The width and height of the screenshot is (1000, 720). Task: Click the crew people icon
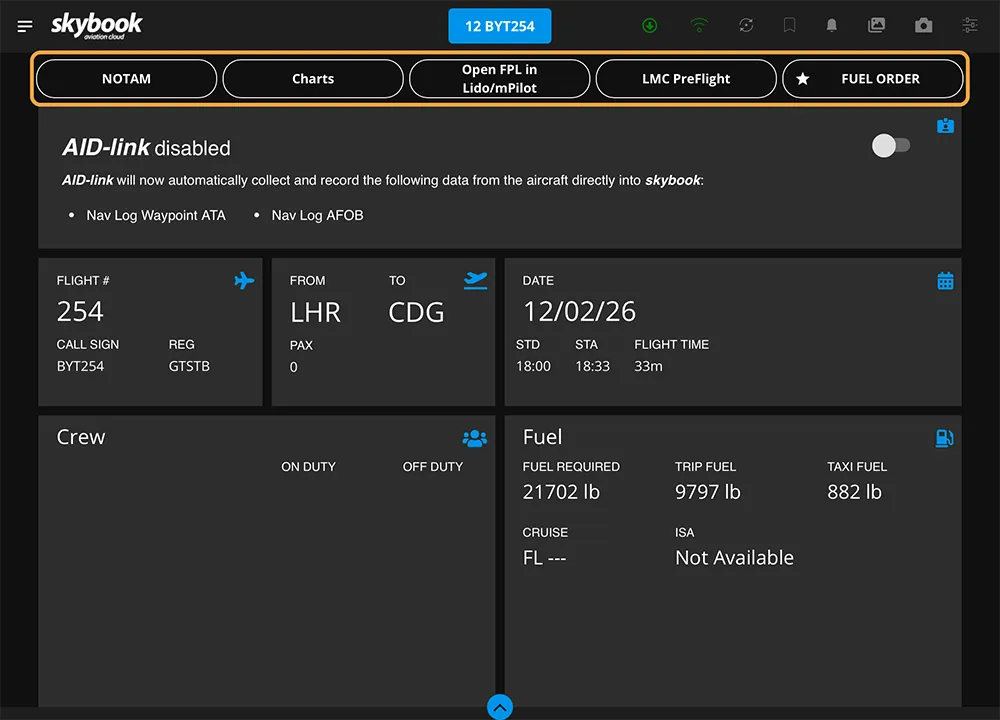[x=474, y=438]
